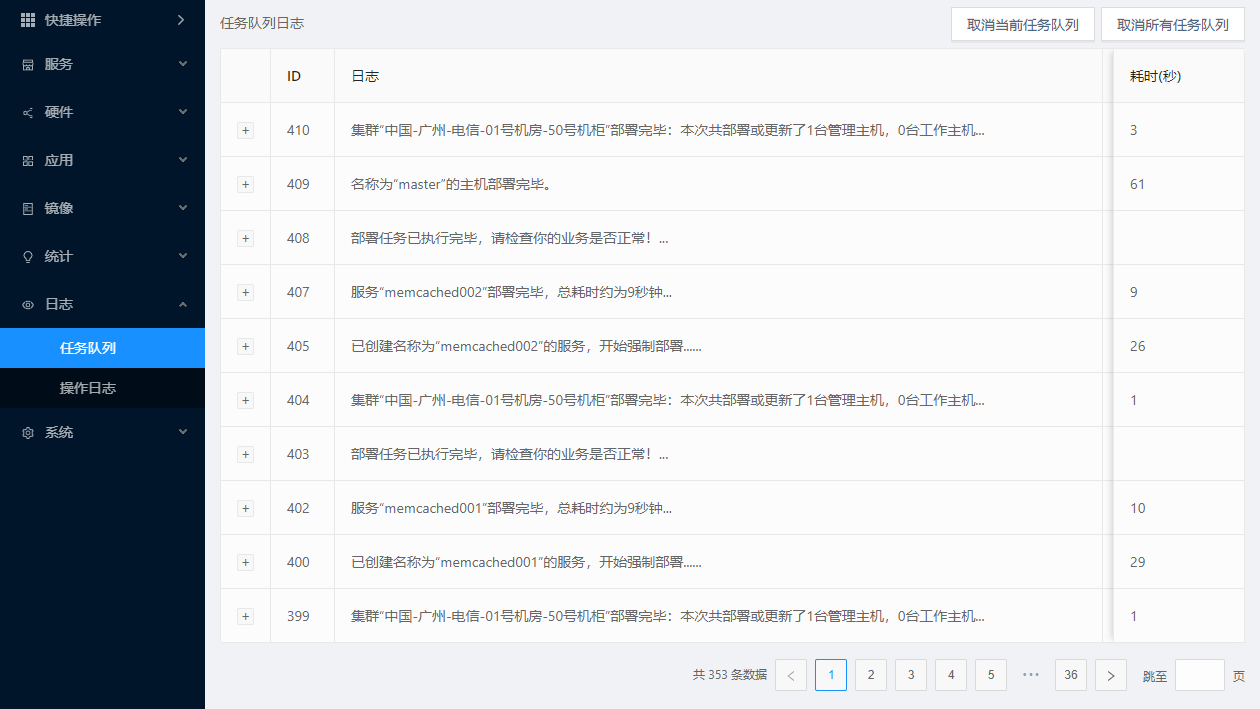The image size is (1260, 709).
Task: Click the 服务 sidebar icon
Action: pos(28,65)
